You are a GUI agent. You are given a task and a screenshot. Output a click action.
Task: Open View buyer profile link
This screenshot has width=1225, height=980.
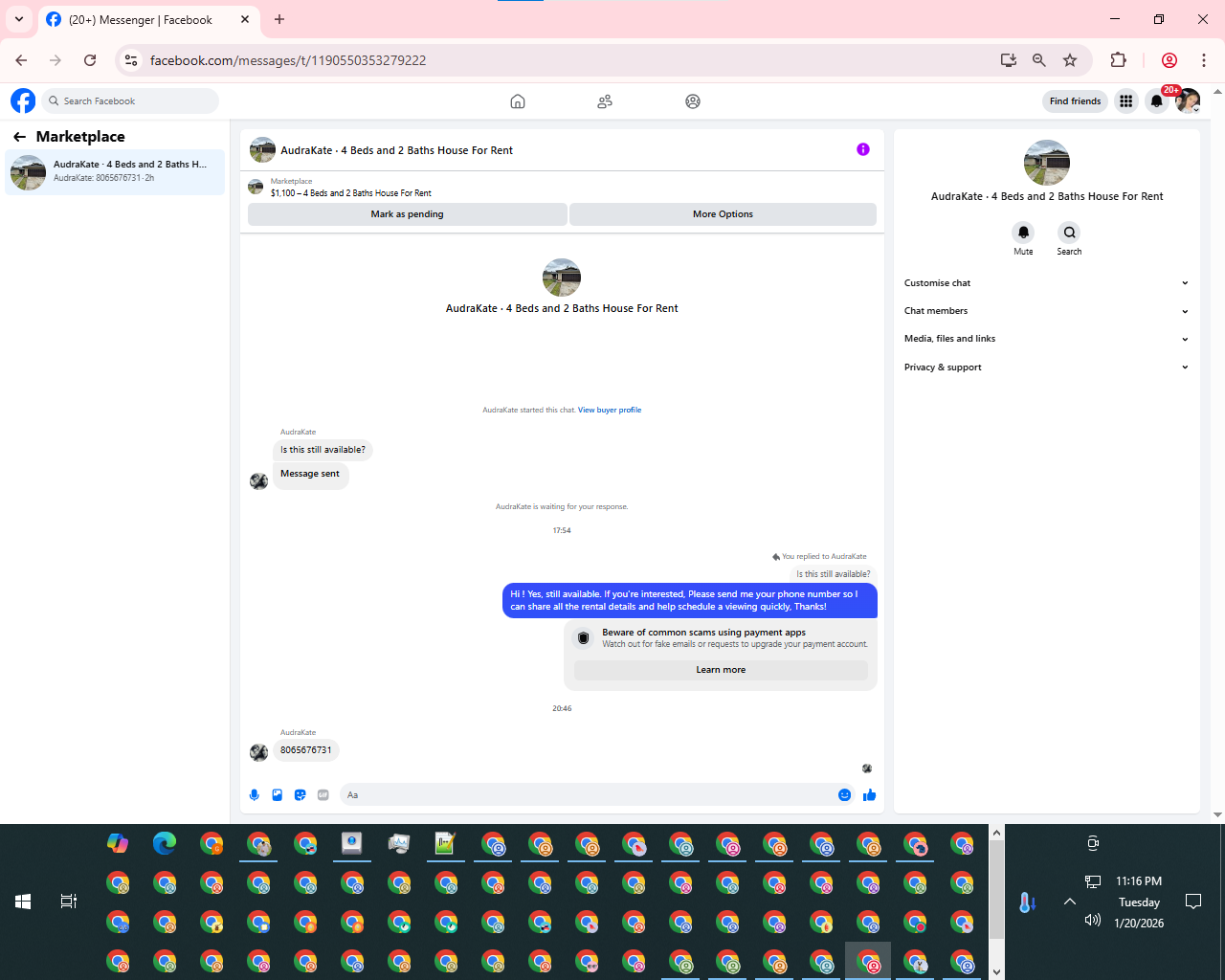(610, 411)
